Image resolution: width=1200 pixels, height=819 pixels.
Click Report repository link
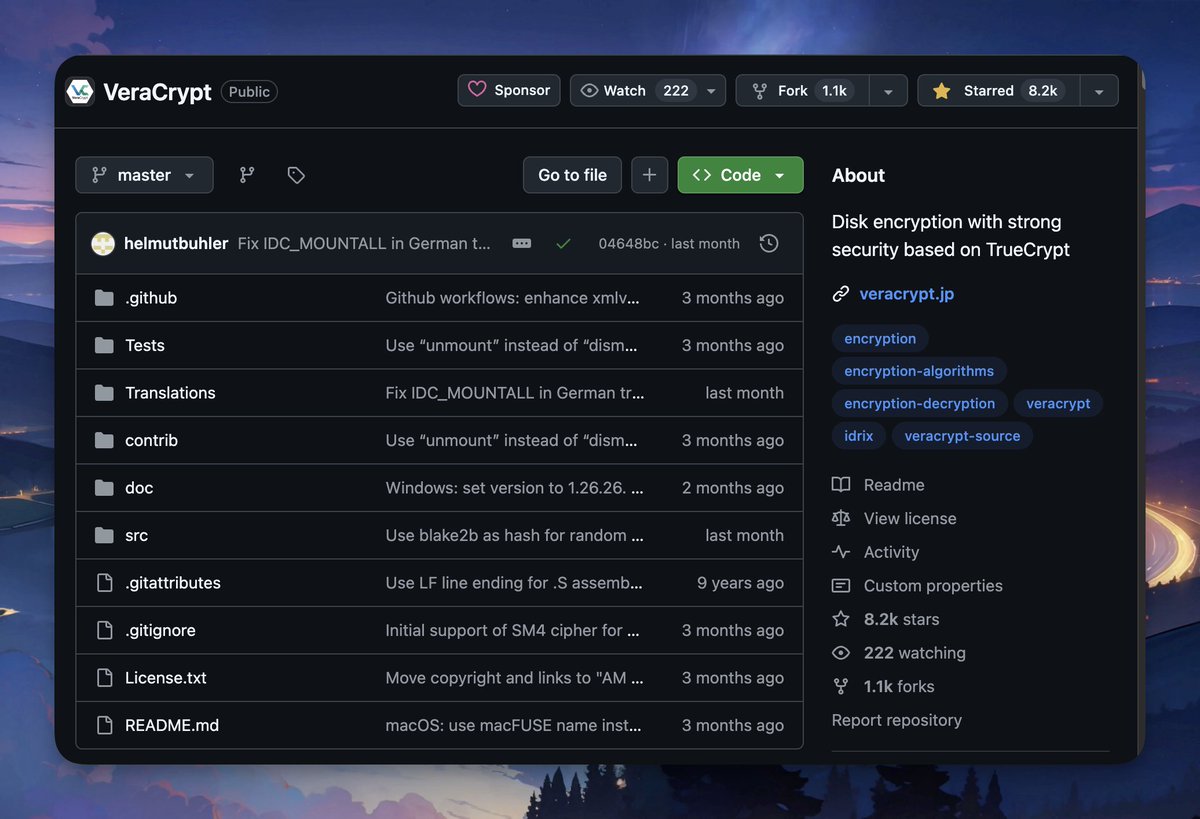(x=897, y=720)
